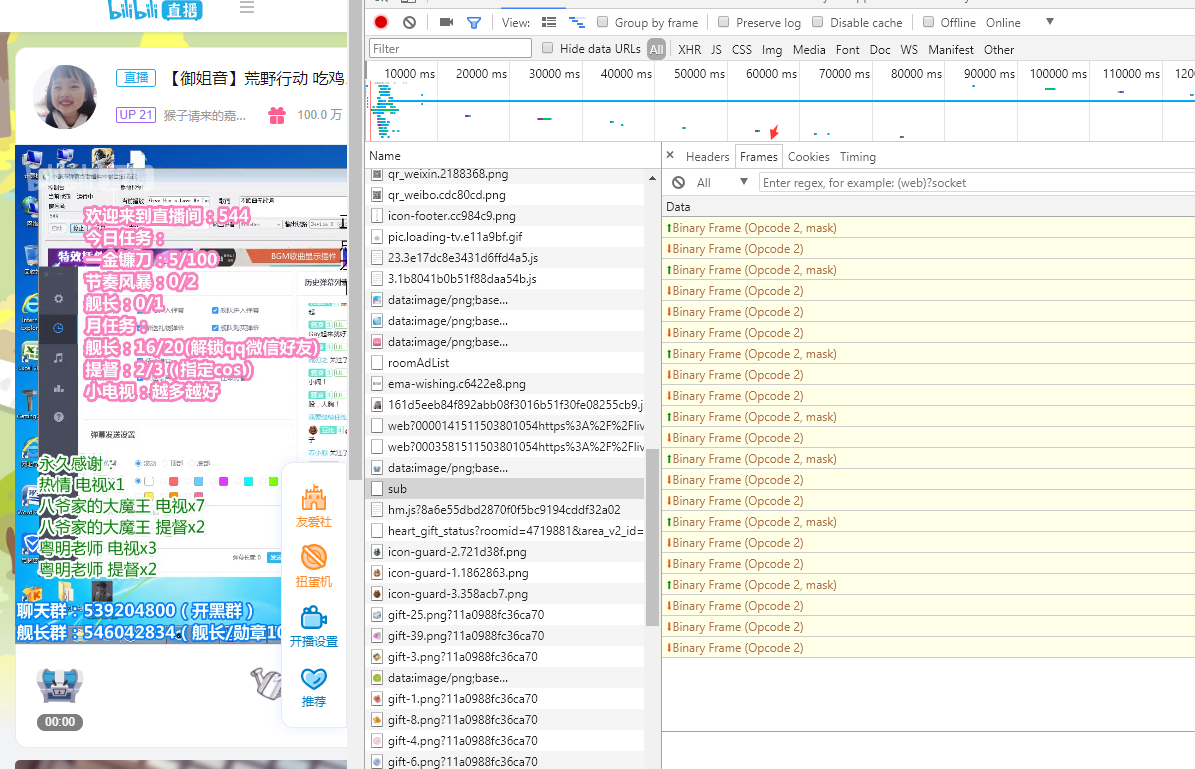Enable the Preserve log checkbox
This screenshot has height=769, width=1195.
pos(724,22)
